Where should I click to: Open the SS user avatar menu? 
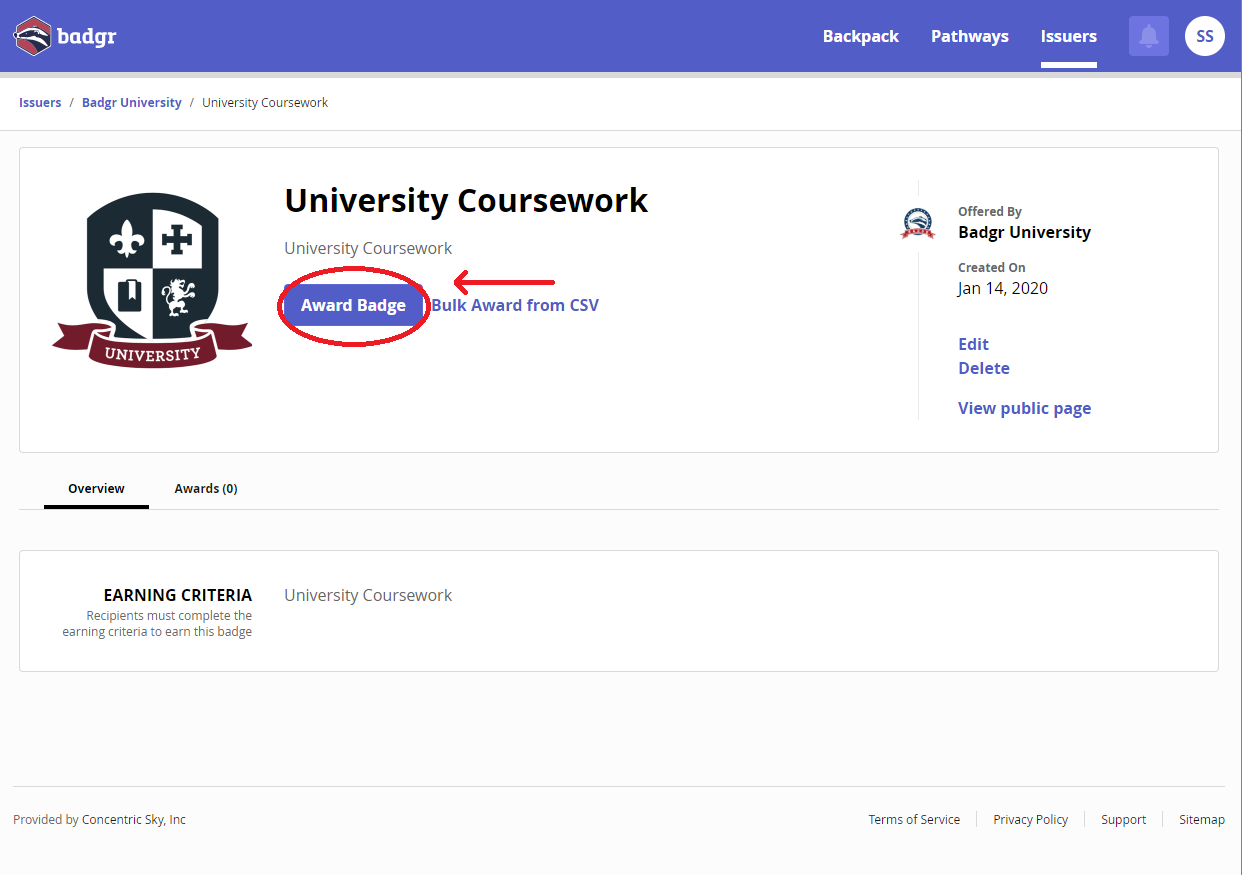coord(1205,36)
